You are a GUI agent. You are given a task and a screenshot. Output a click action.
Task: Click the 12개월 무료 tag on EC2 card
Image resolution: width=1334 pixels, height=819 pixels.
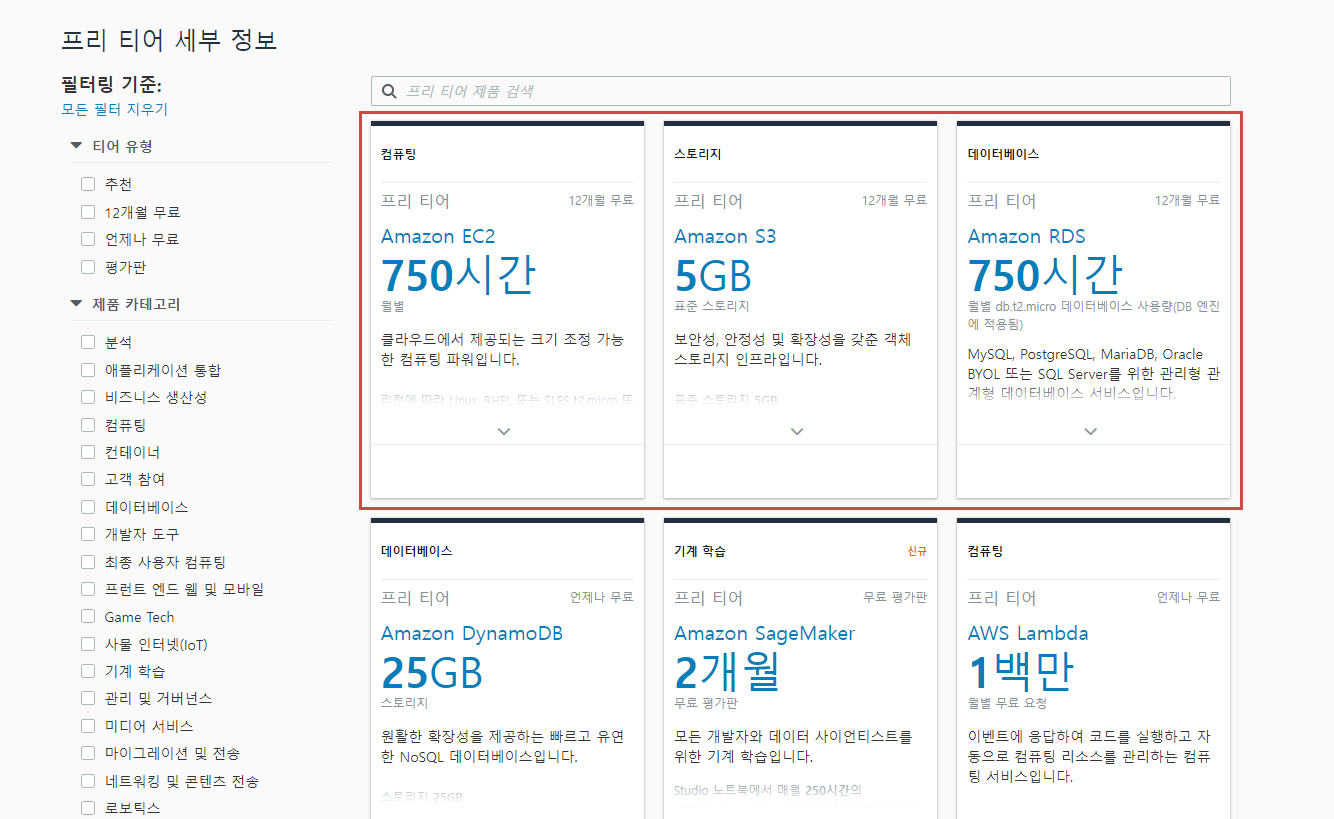coord(601,200)
